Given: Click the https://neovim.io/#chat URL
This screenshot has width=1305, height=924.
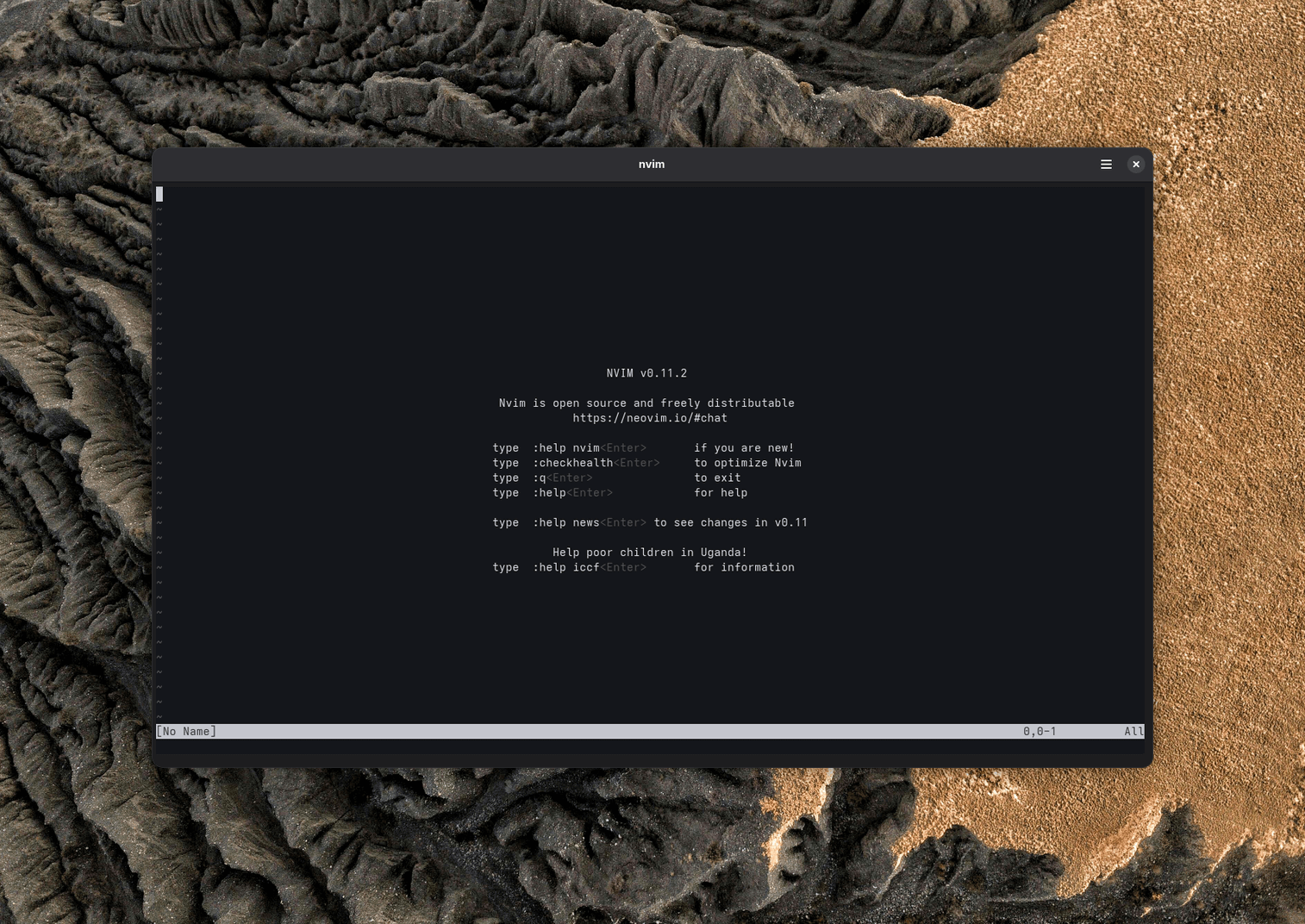Looking at the screenshot, I should 650,418.
